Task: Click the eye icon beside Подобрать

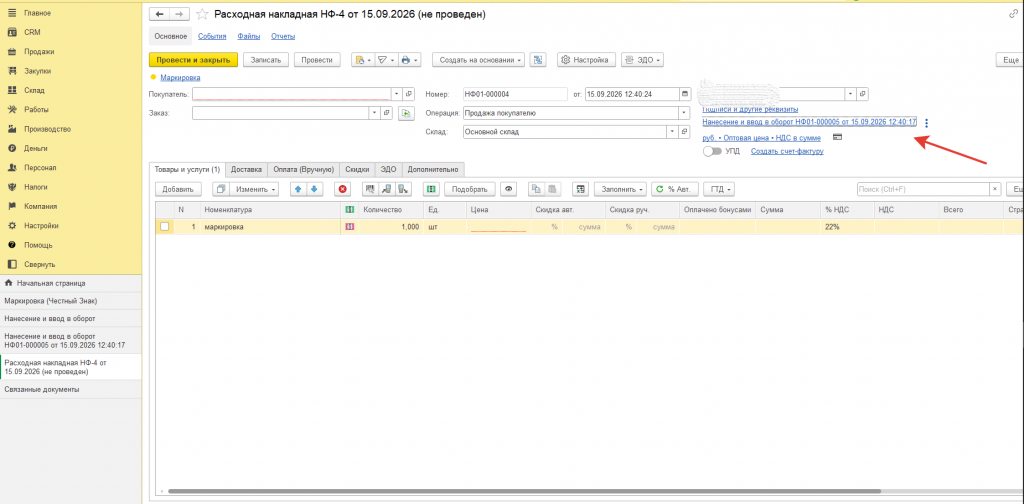Action: pyautogui.click(x=509, y=189)
